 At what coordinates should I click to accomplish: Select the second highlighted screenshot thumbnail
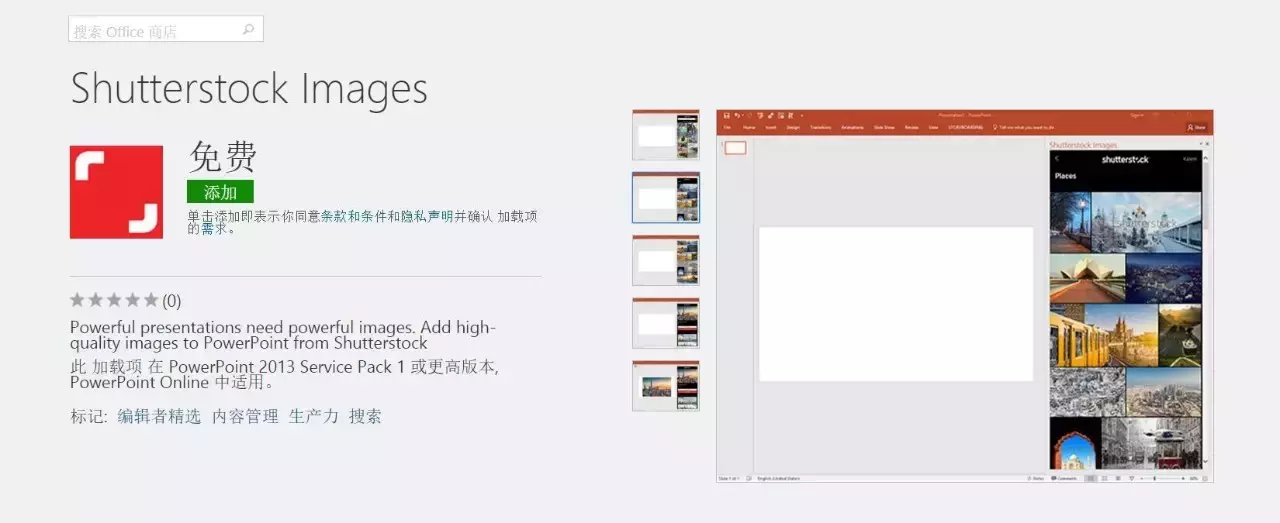point(666,198)
